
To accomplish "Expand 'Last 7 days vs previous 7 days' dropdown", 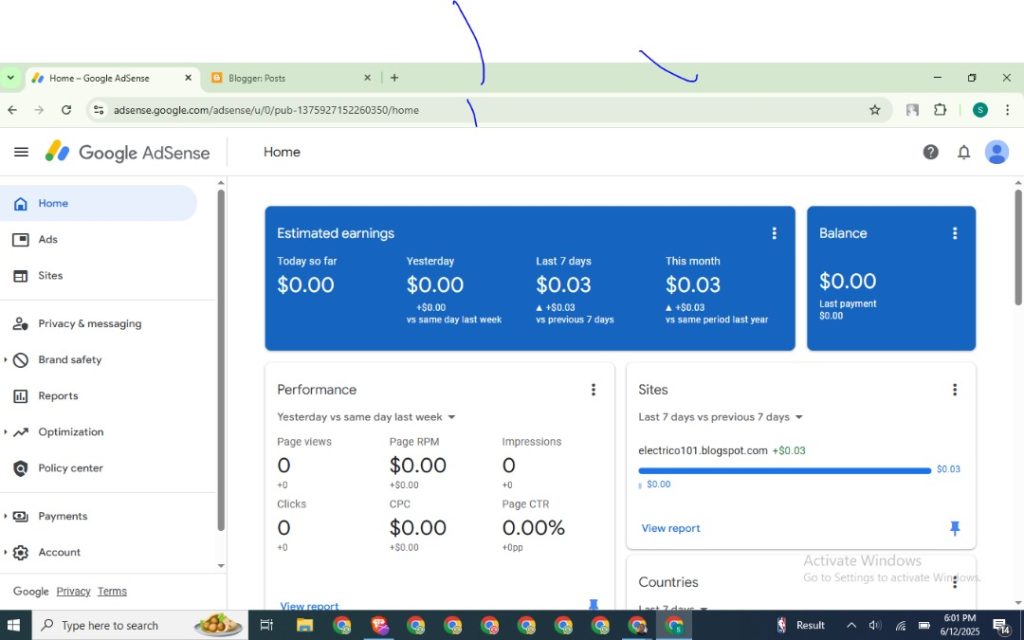I will 720,417.
